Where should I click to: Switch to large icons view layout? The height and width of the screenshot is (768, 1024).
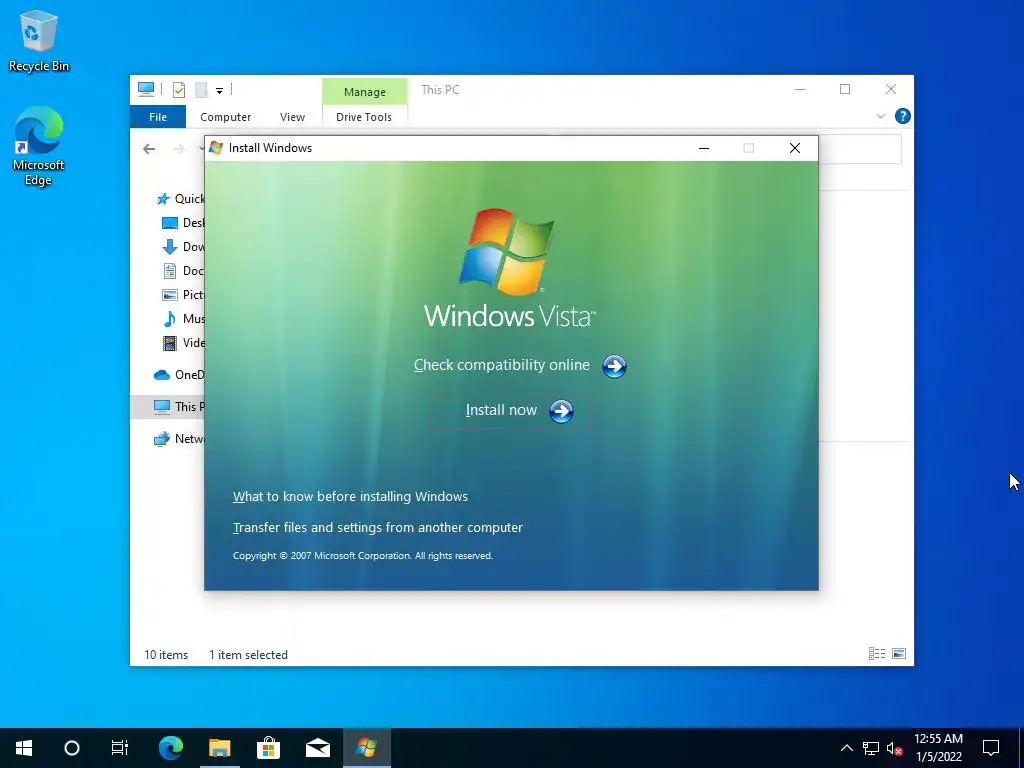899,654
